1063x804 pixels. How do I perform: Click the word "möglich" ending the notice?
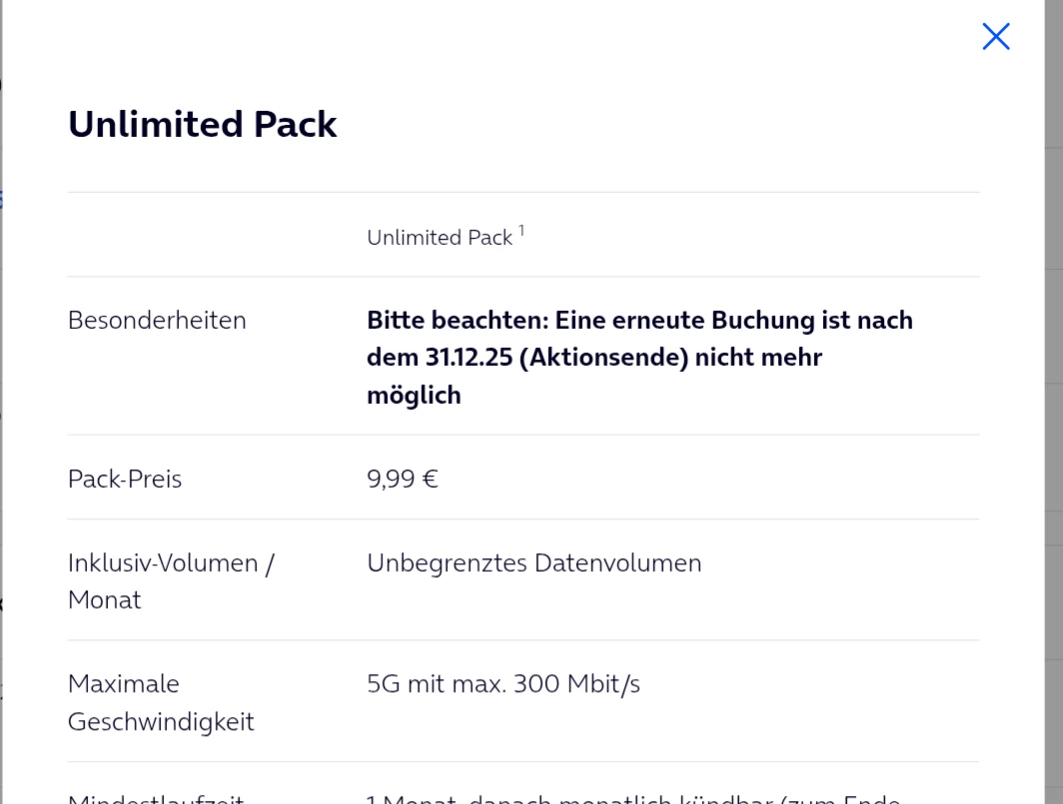click(414, 395)
